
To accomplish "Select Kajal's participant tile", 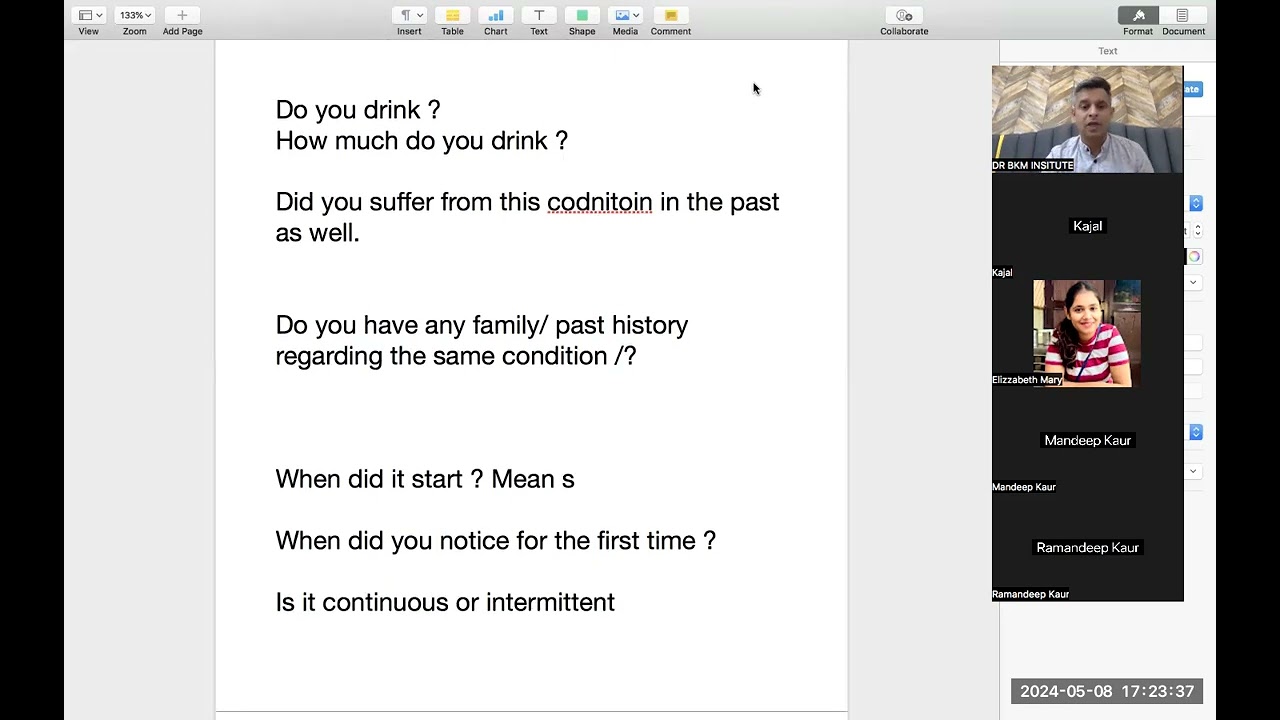I will [1087, 226].
